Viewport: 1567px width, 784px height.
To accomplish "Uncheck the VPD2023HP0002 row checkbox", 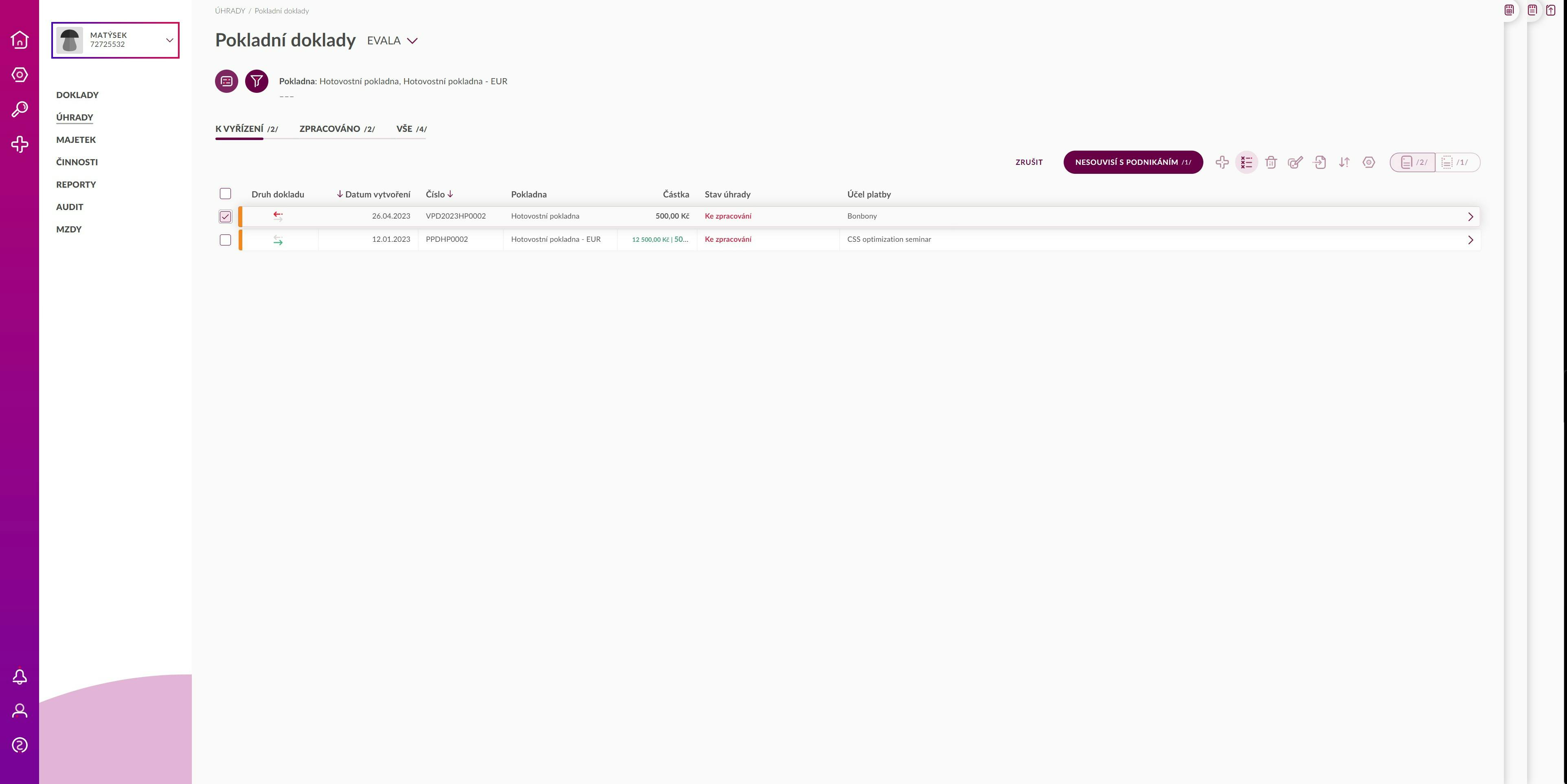I will [225, 217].
